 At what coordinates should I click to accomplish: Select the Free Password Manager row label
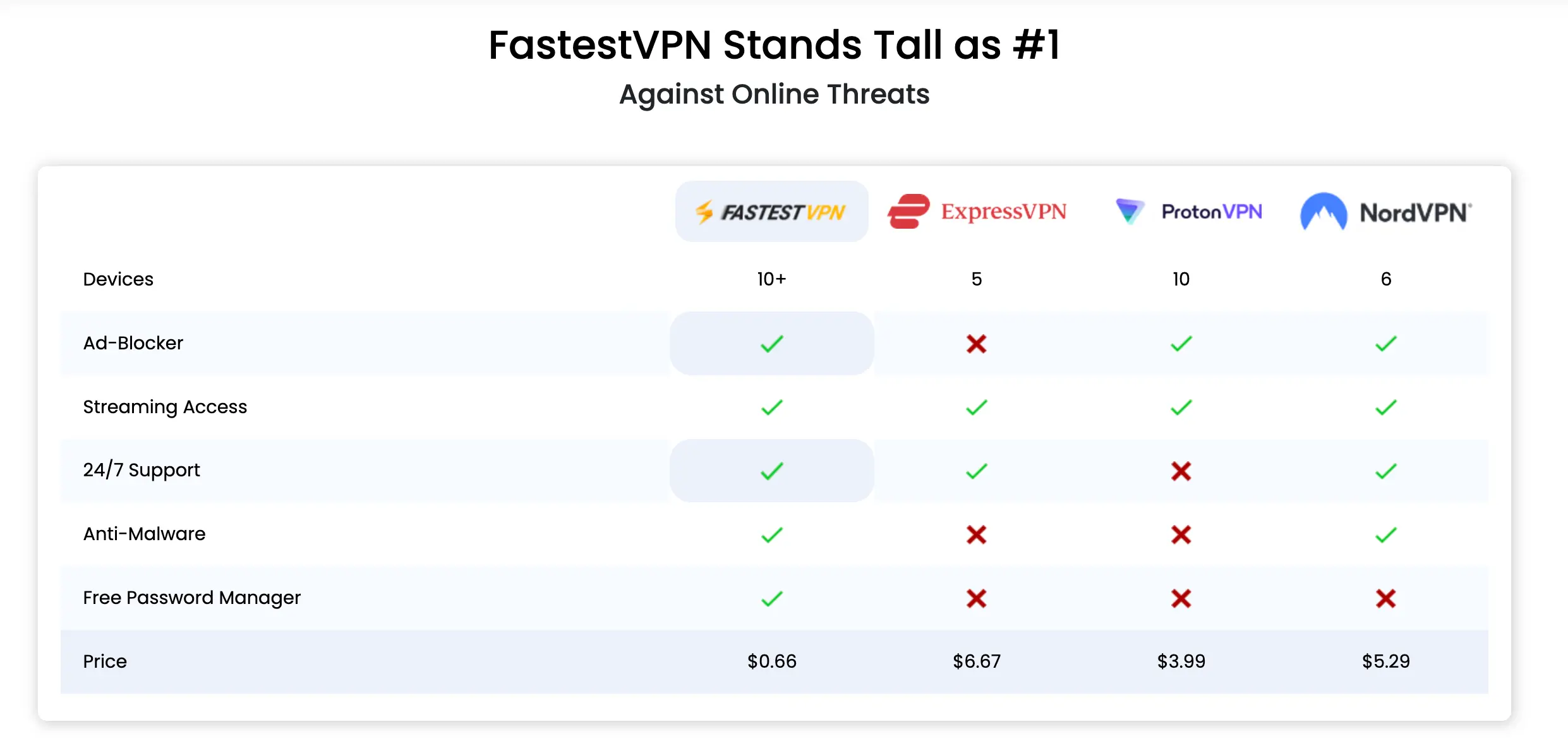[x=191, y=598]
